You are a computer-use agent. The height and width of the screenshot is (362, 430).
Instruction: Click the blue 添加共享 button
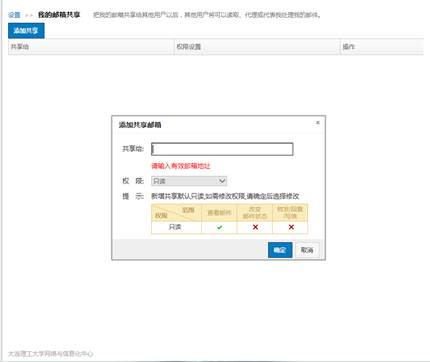pyautogui.click(x=26, y=31)
